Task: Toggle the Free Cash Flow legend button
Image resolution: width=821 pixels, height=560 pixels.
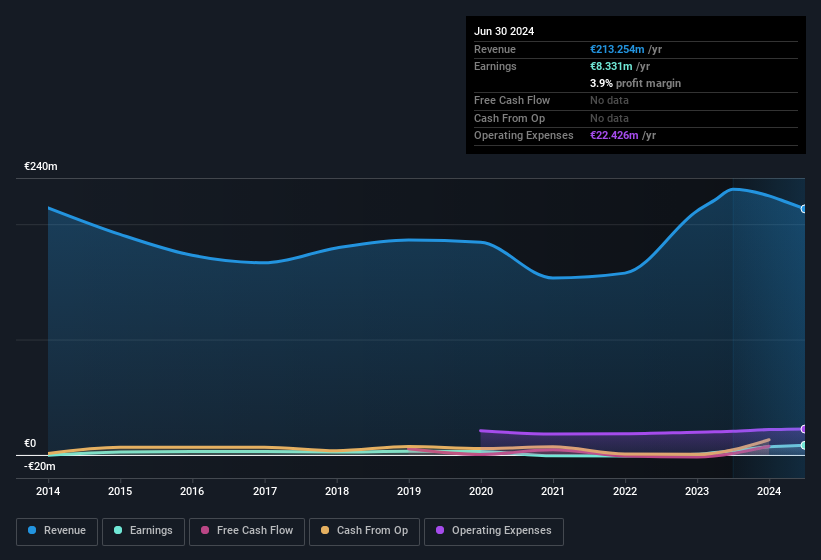Action: pos(247,531)
